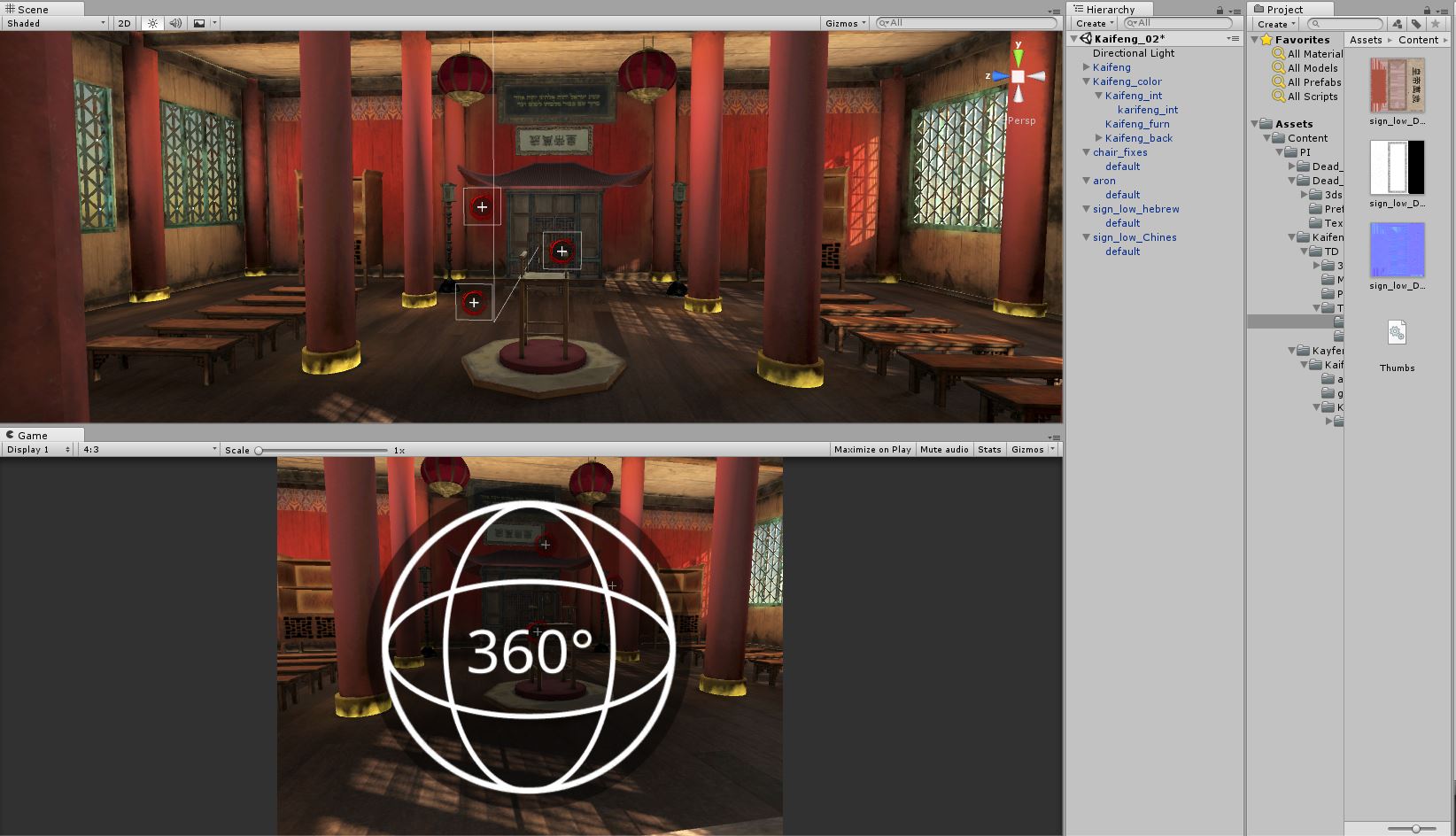Open Hierarchy panel options menu

point(1235,11)
